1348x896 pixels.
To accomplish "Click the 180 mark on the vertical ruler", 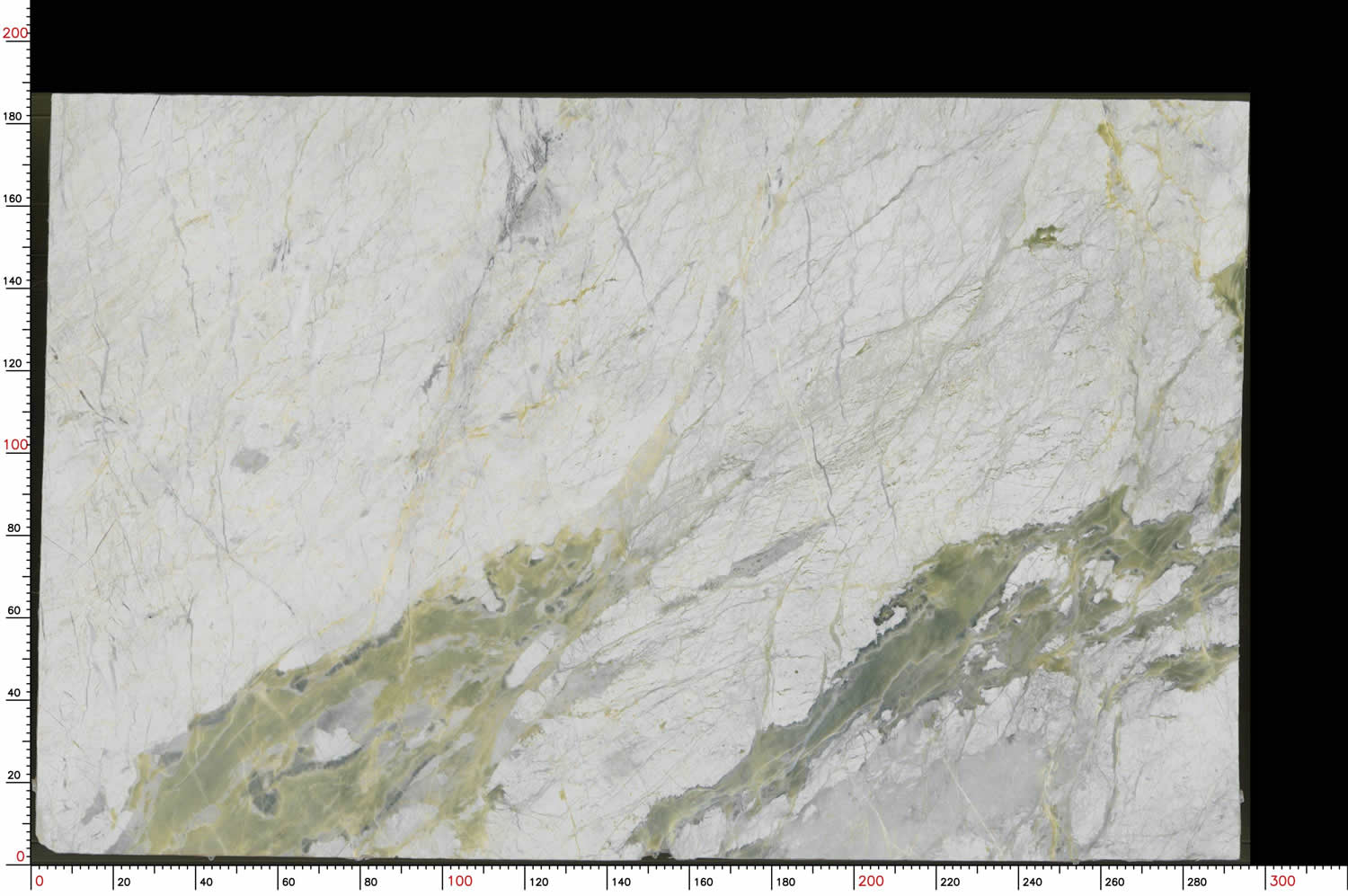I will coord(13,116).
